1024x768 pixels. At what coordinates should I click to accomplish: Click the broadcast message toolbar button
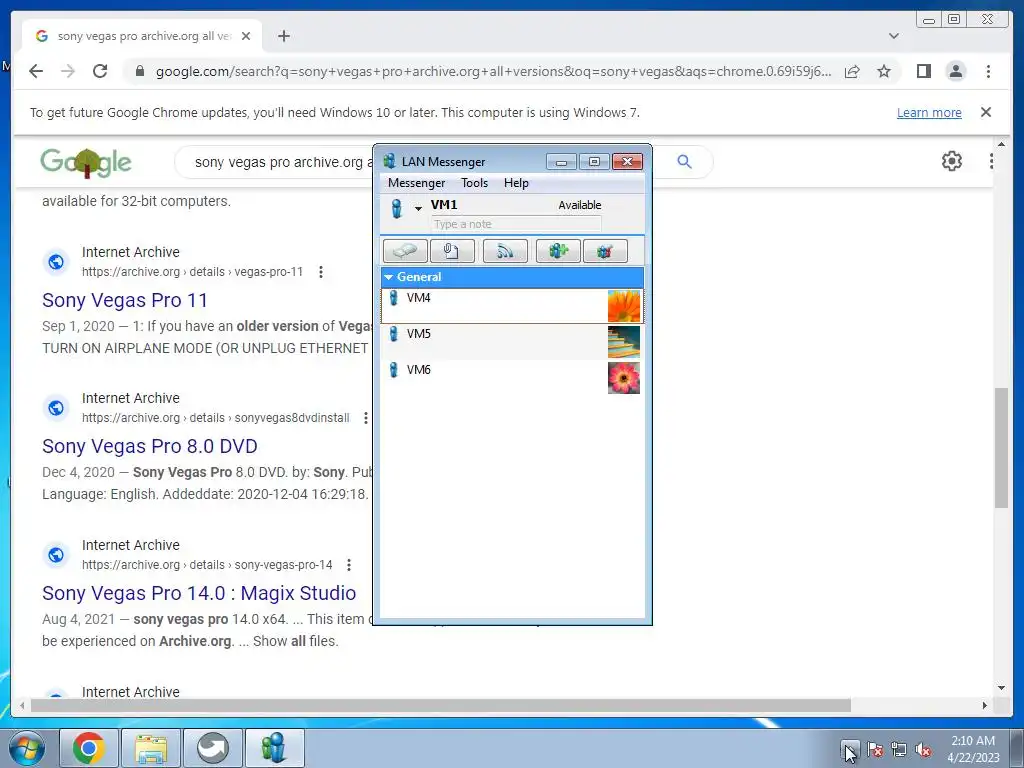(x=505, y=251)
